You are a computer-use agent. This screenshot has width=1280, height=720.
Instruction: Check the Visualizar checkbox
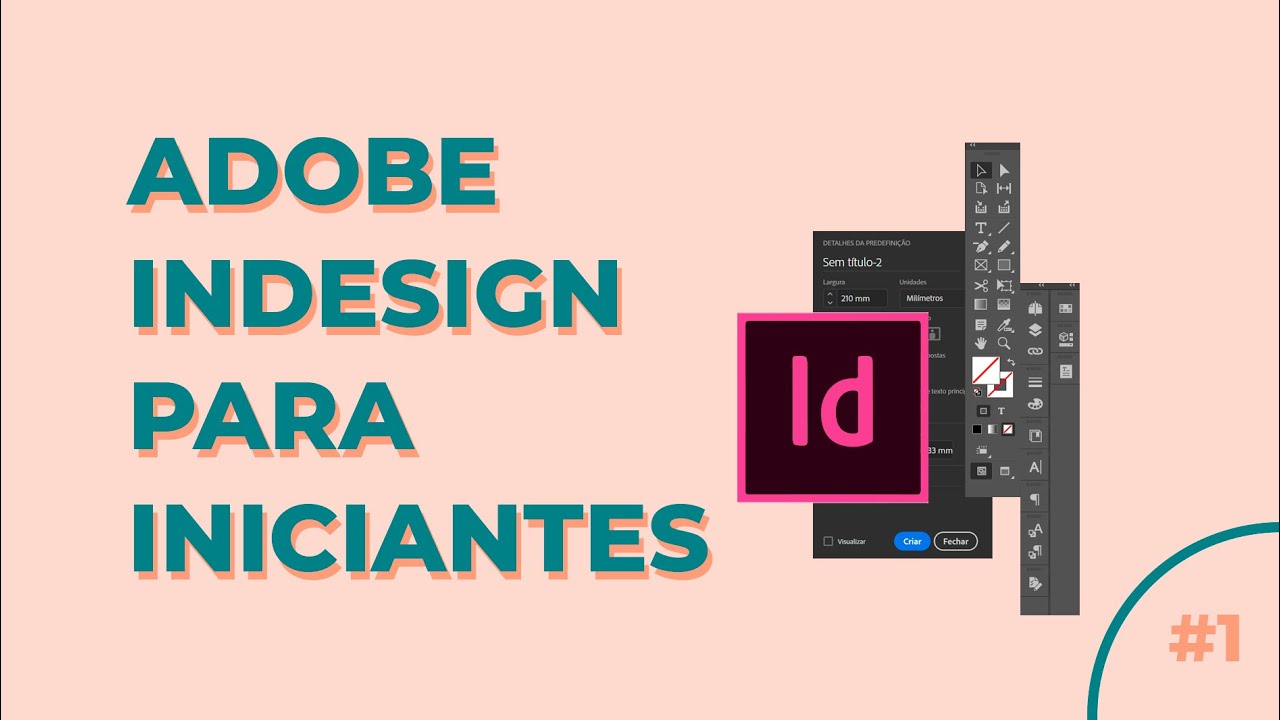[828, 541]
